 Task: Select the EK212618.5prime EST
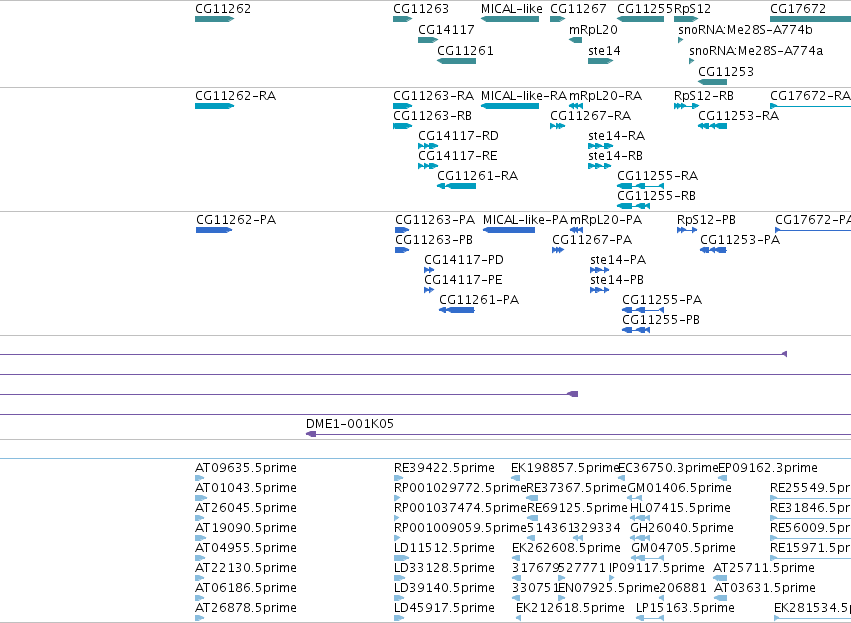click(518, 618)
